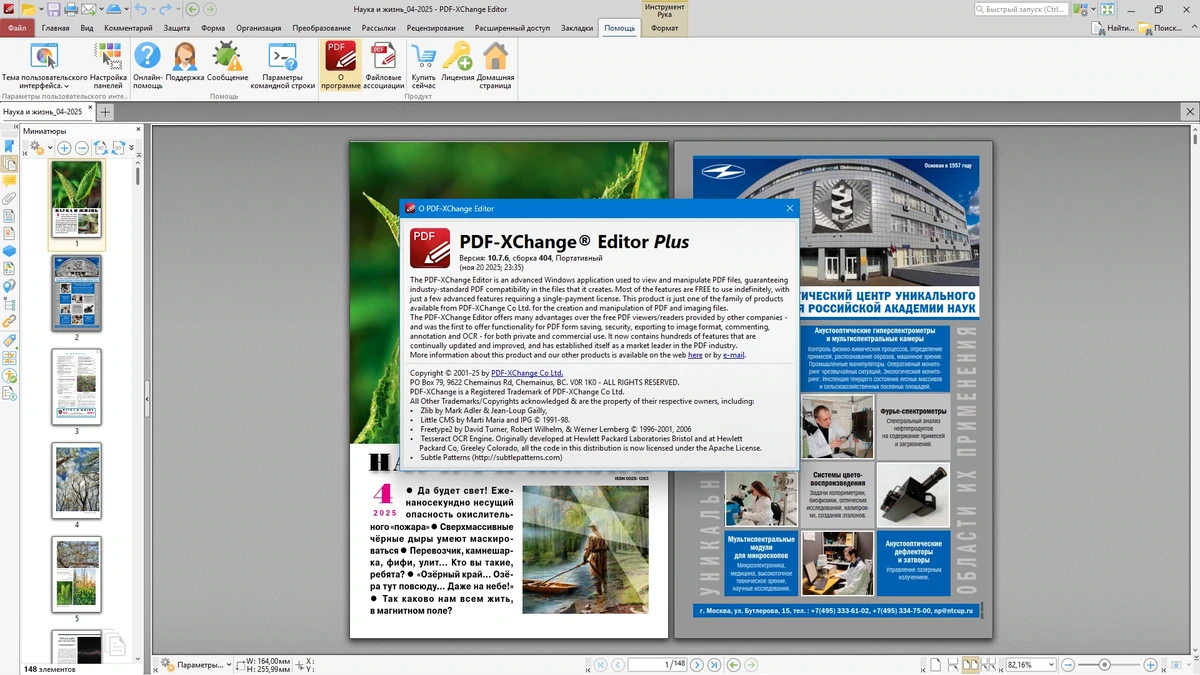Click zoom out minus in status bar
Viewport: 1200px width, 675px height.
click(x=1068, y=665)
